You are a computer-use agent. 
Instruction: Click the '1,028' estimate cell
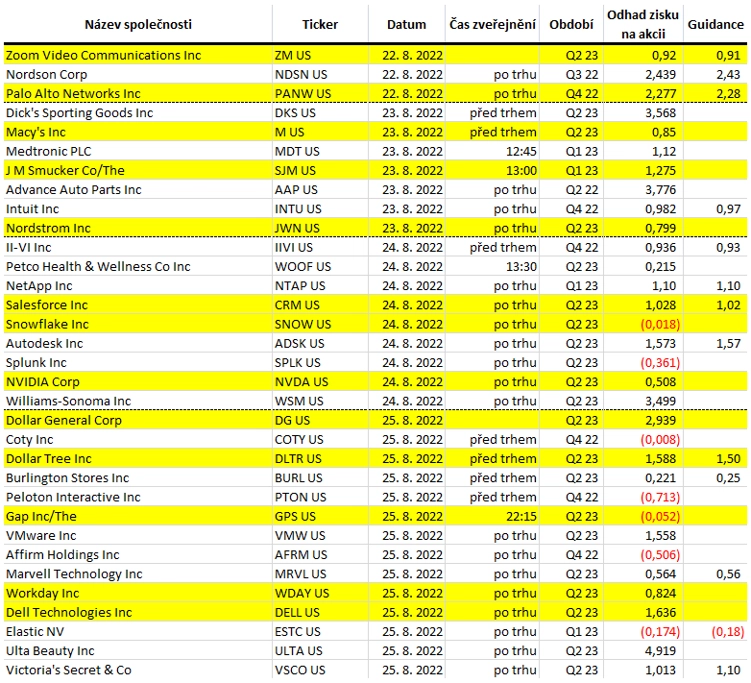[x=643, y=305]
